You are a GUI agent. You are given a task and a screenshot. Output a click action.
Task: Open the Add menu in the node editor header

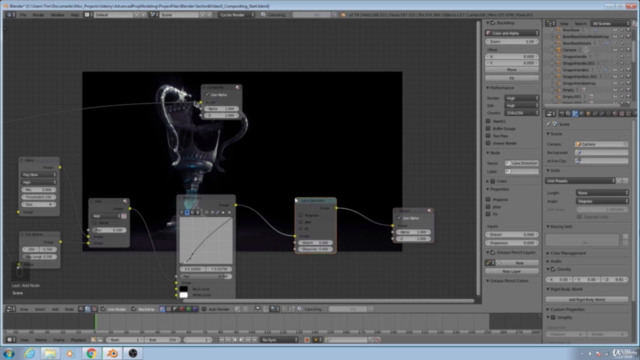pos(55,309)
